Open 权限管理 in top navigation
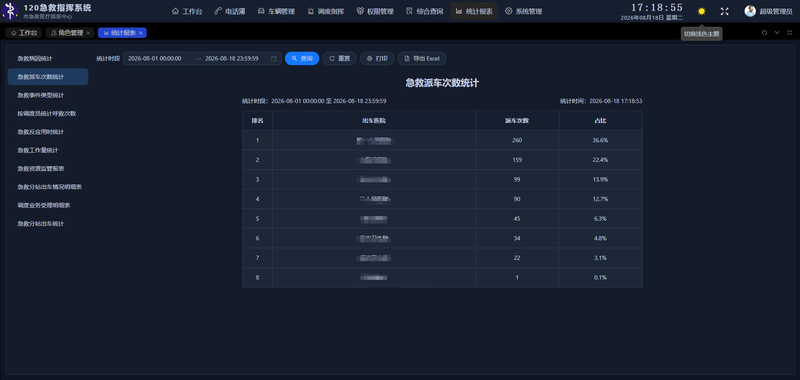The width and height of the screenshot is (800, 380). pos(375,11)
